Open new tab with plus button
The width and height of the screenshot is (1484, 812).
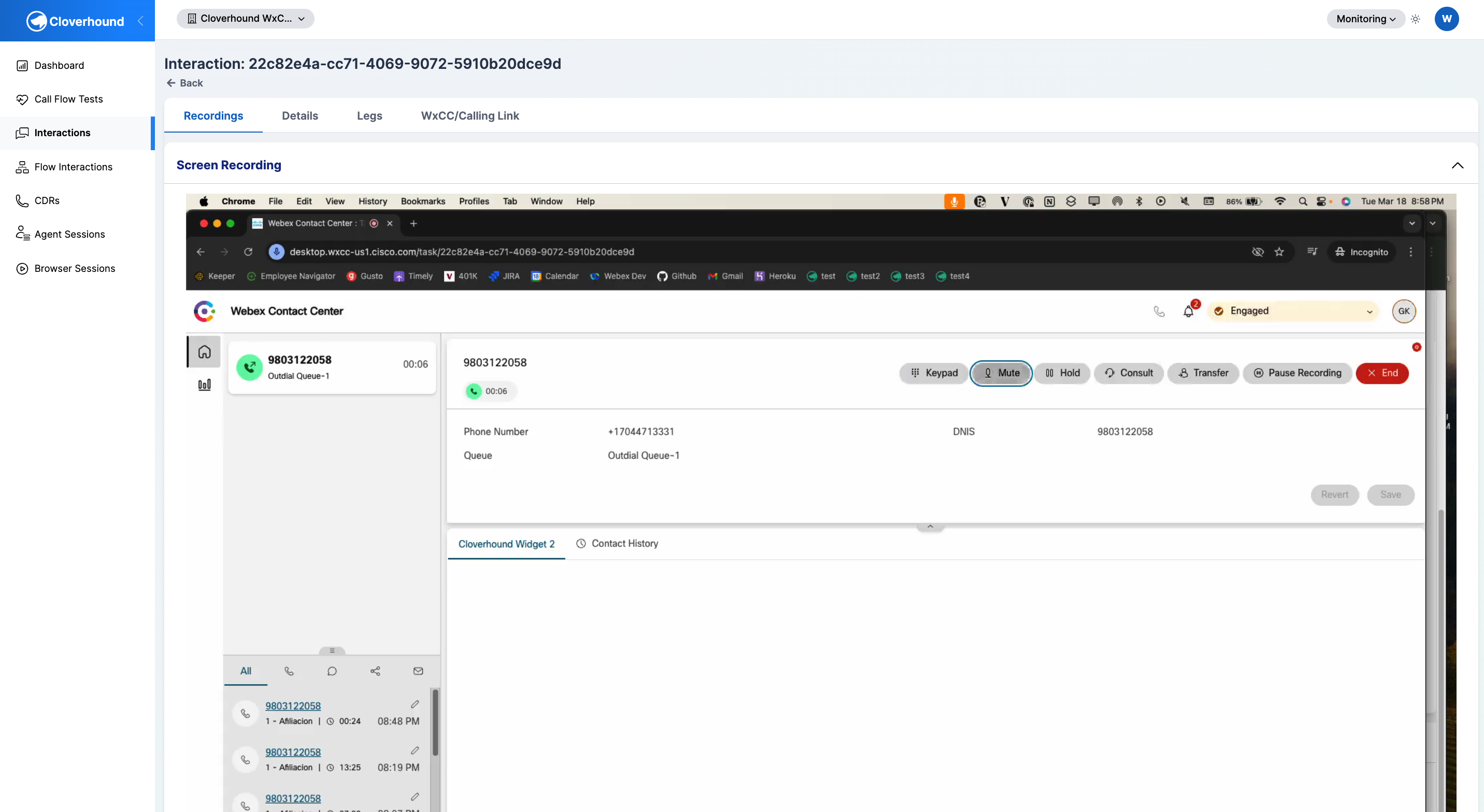coord(413,223)
